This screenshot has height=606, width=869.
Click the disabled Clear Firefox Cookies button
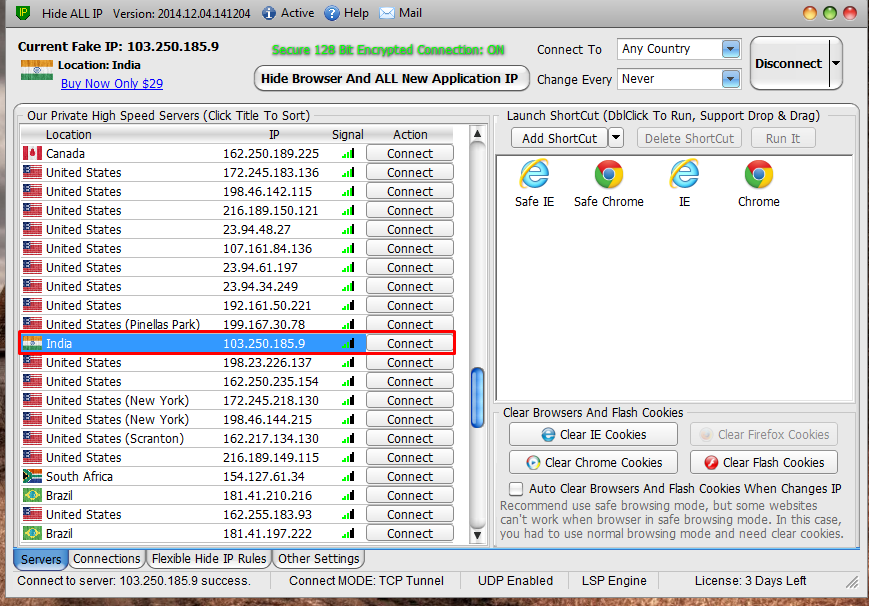point(763,434)
